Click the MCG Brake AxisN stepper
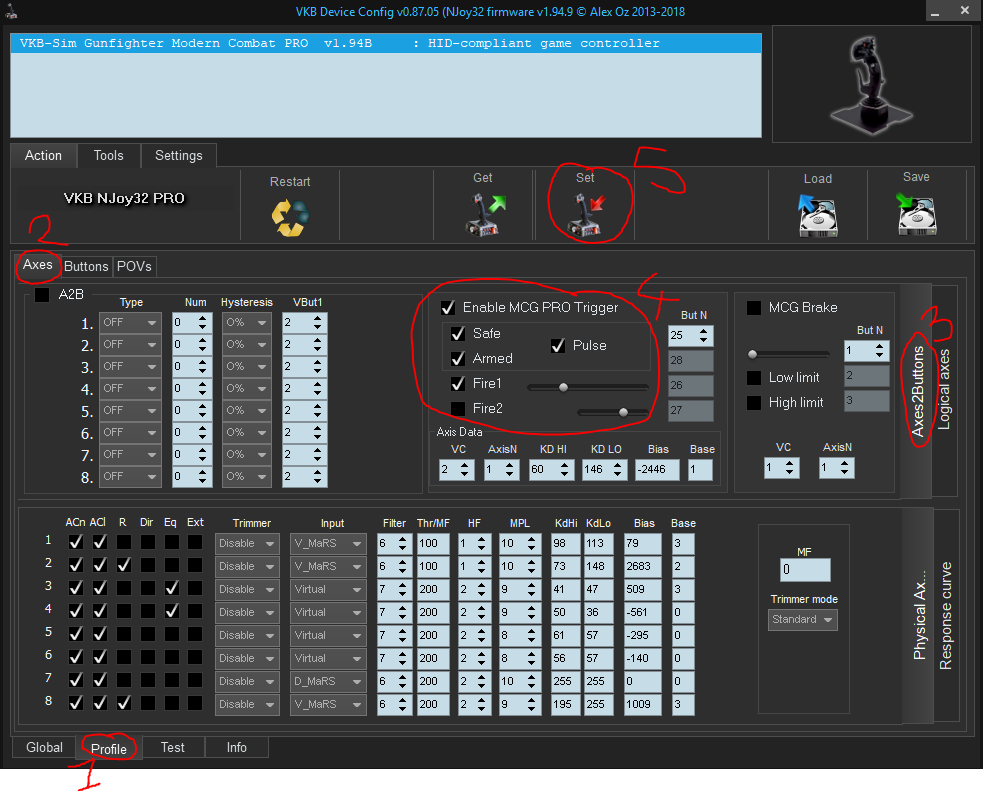This screenshot has height=791, width=983. pyautogui.click(x=837, y=468)
